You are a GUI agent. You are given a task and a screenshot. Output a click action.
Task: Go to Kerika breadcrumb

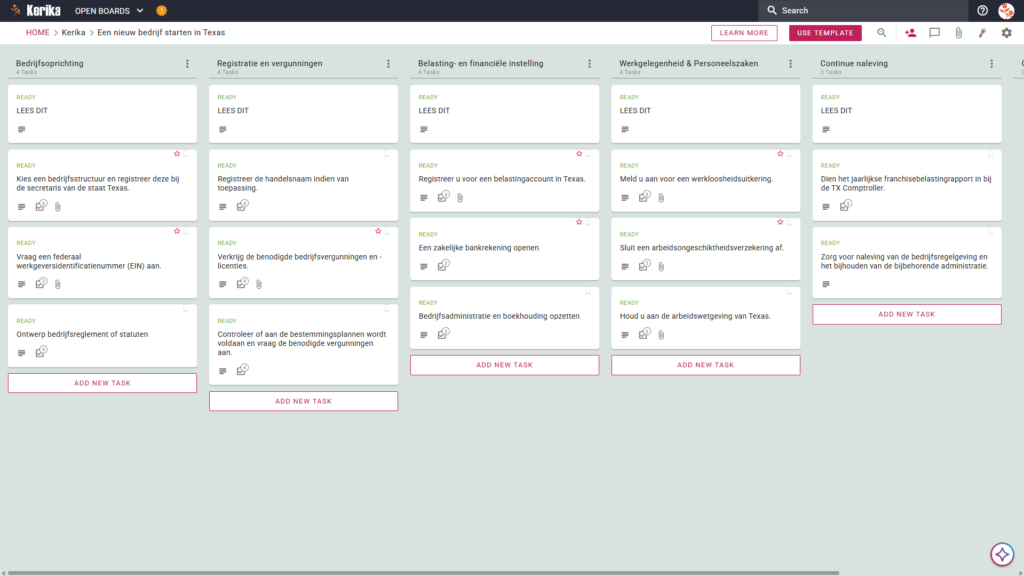[x=73, y=33]
